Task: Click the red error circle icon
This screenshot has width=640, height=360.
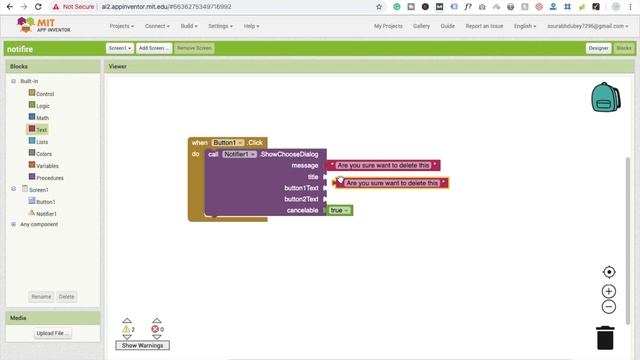Action: (x=155, y=329)
